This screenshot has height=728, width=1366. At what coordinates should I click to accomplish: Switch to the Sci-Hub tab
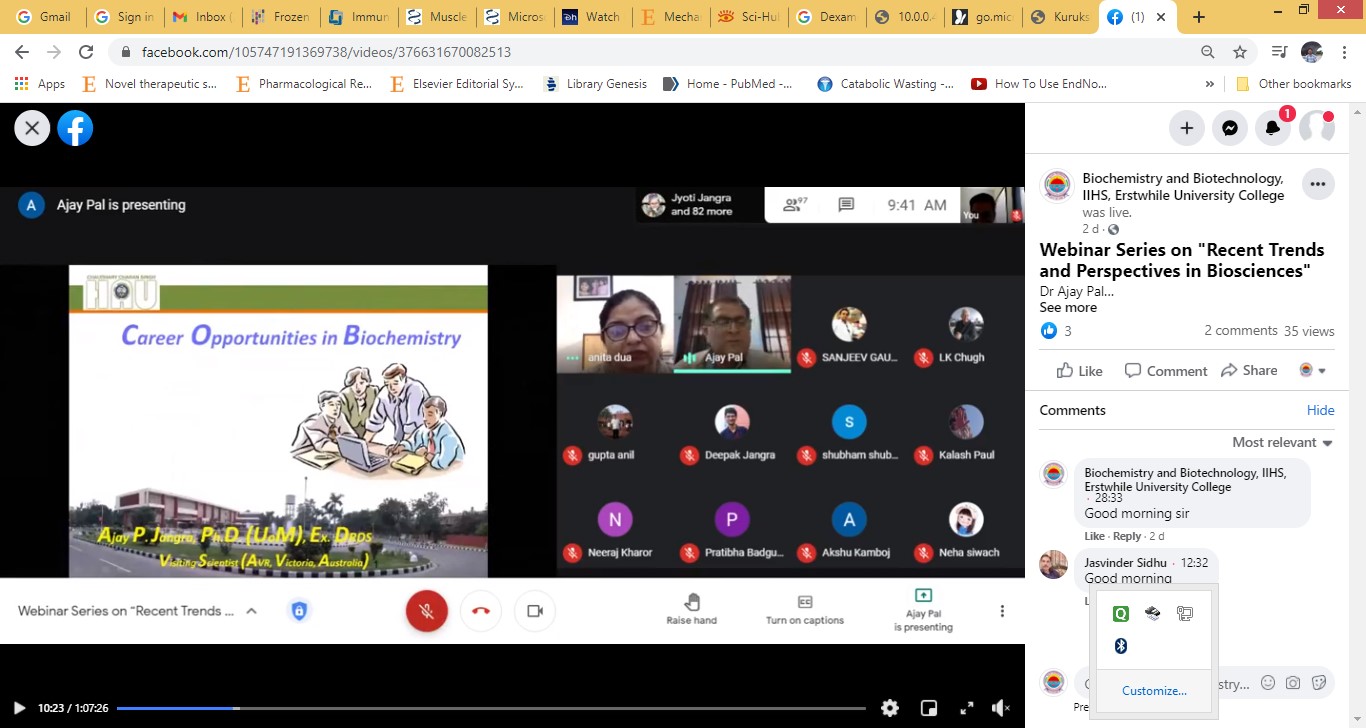click(x=749, y=17)
